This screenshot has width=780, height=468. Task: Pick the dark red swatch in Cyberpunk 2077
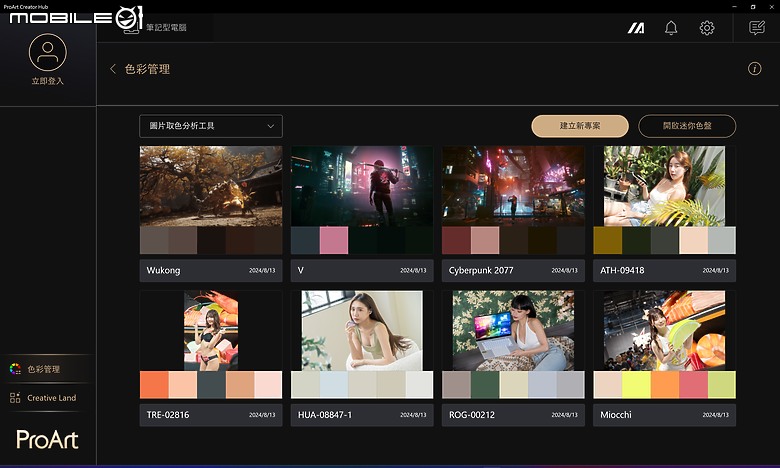[x=456, y=240]
